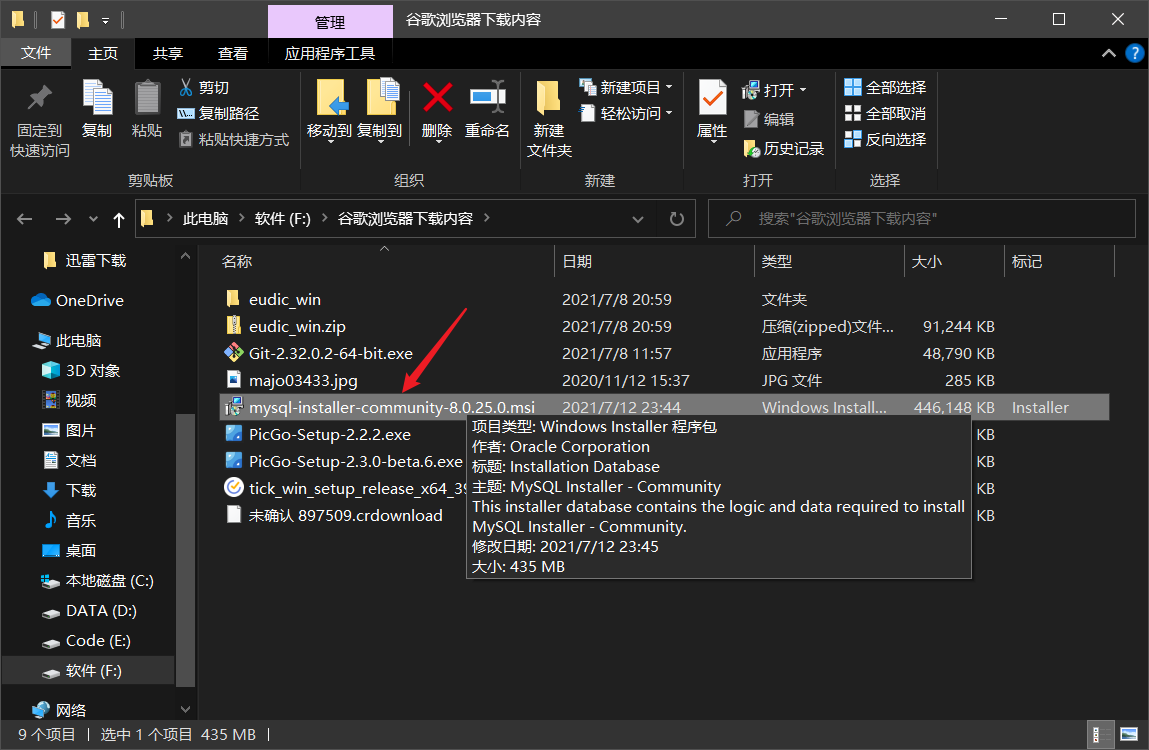
Task: Open the History (历史记录) ribbon item
Action: pyautogui.click(x=783, y=148)
